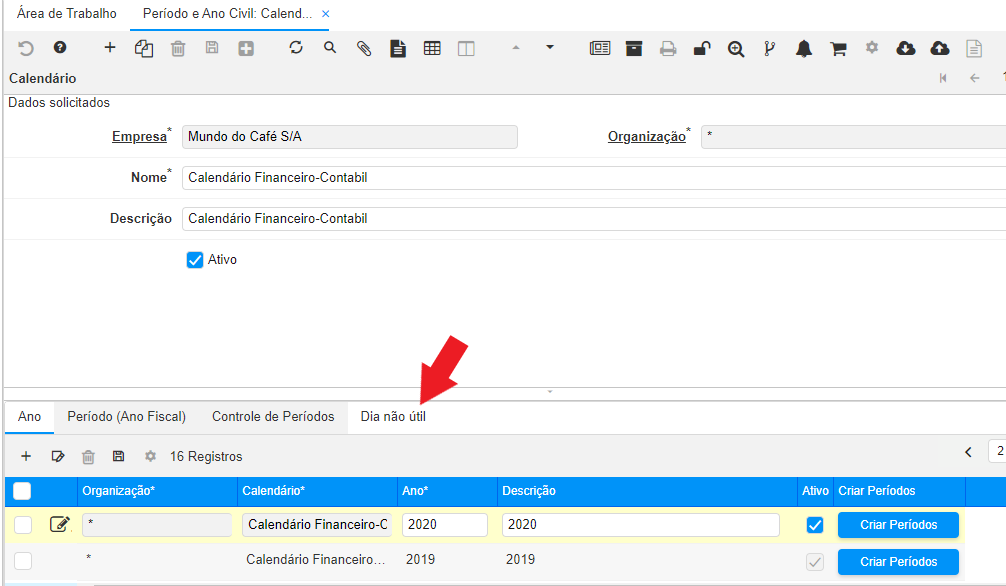Toggle grid view icon
Screen dimensions: 1006x586
432,48
